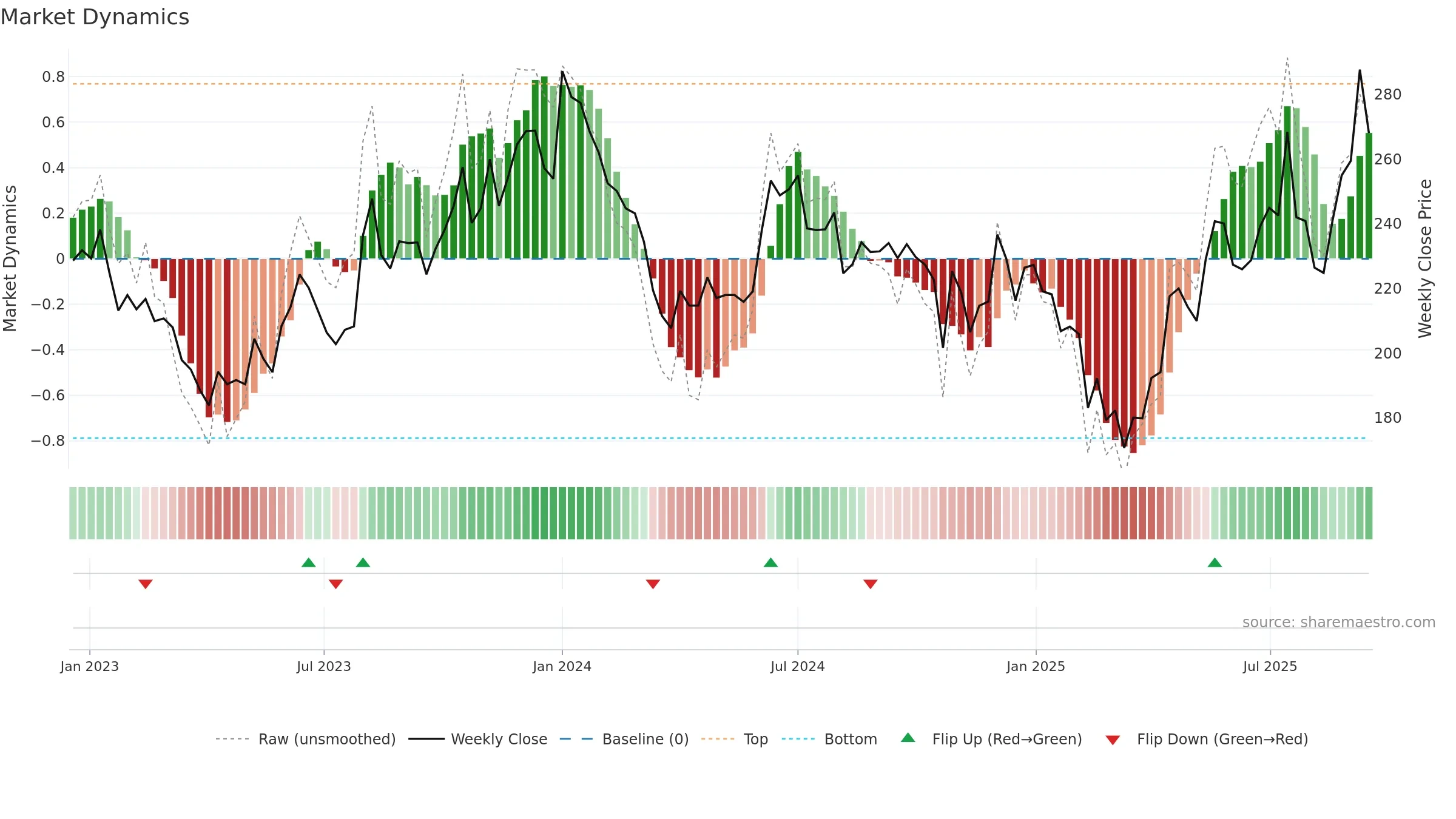1456x819 pixels.
Task: Click the flip-up marker just before Jul 2024
Action: [770, 562]
